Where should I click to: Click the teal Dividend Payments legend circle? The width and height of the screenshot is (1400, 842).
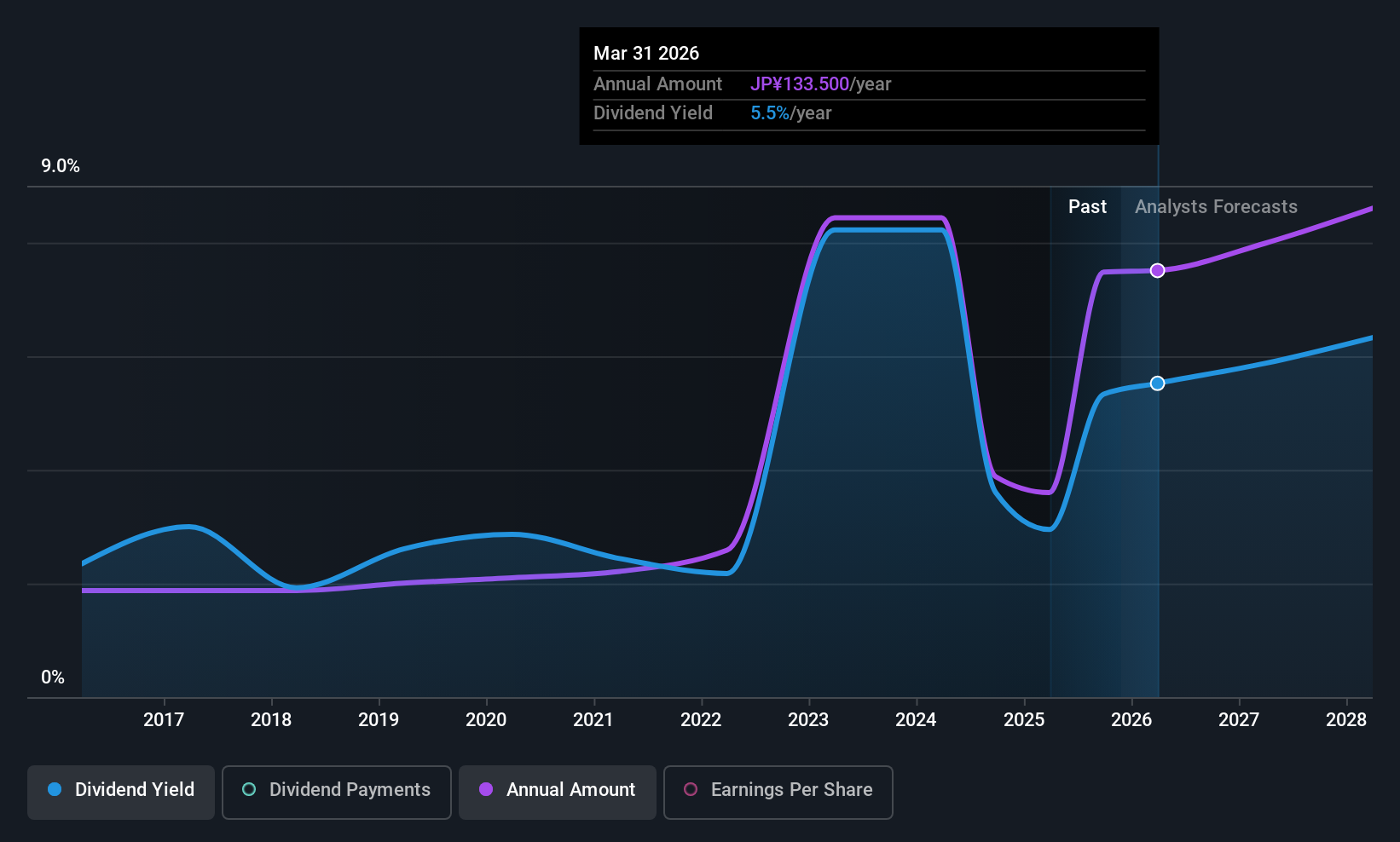coord(249,790)
